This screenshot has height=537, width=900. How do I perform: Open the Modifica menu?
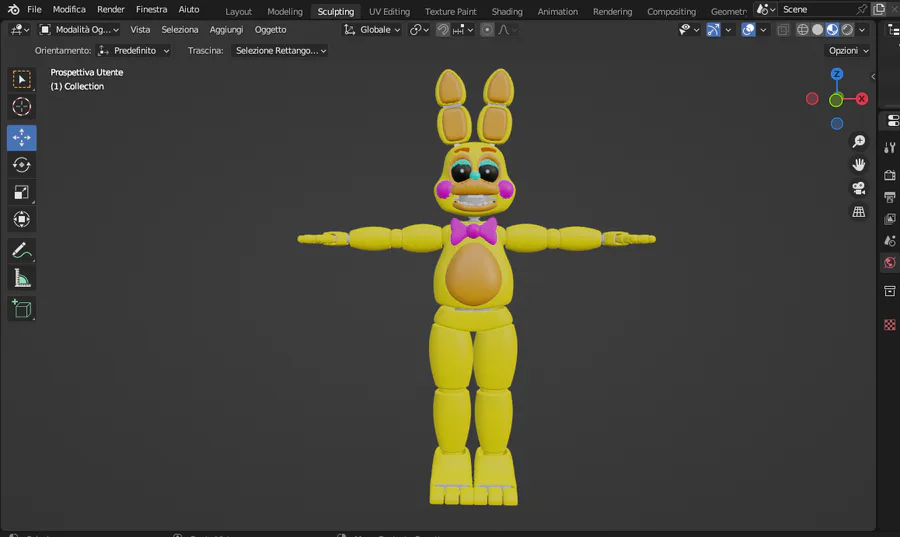click(x=69, y=9)
